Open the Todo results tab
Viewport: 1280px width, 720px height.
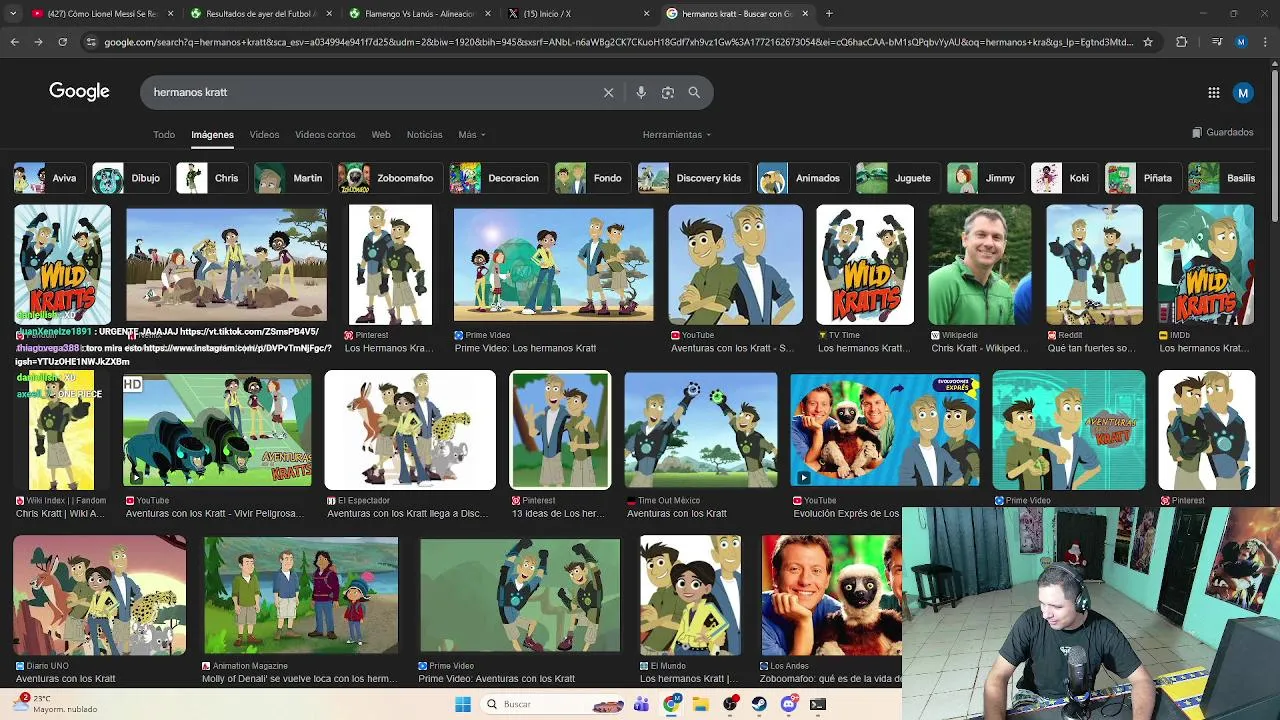click(x=164, y=134)
